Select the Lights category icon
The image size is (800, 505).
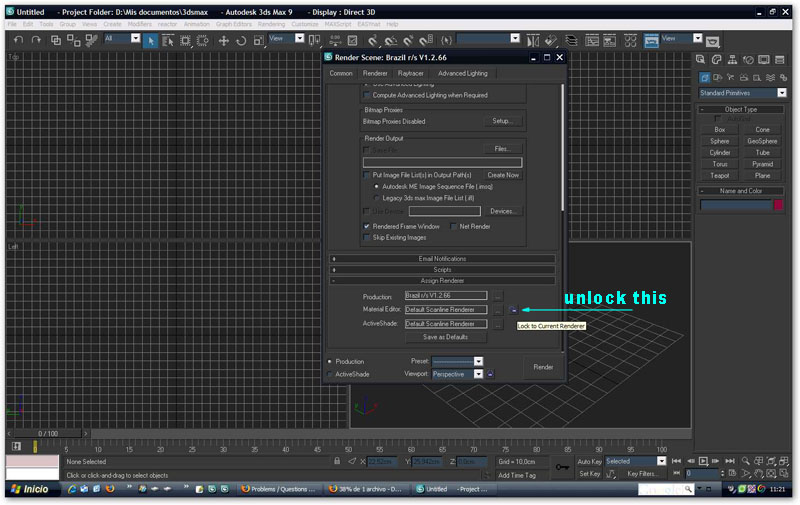coord(731,78)
